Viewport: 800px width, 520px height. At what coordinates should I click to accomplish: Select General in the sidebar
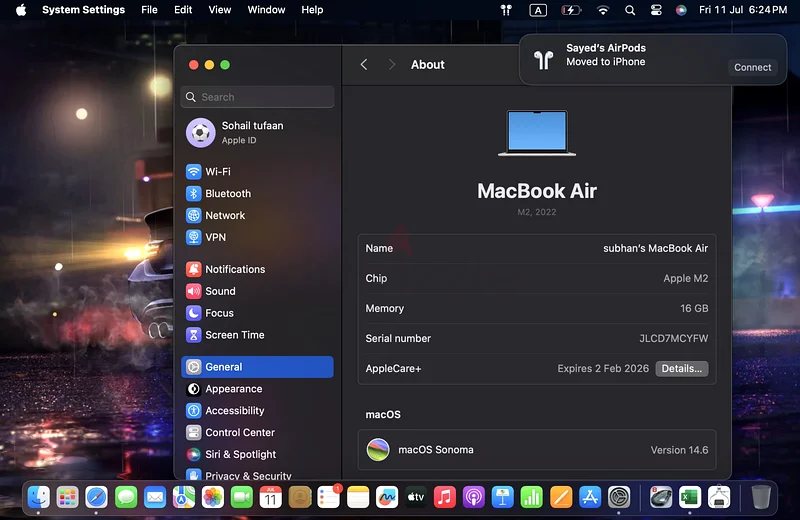[x=257, y=367]
